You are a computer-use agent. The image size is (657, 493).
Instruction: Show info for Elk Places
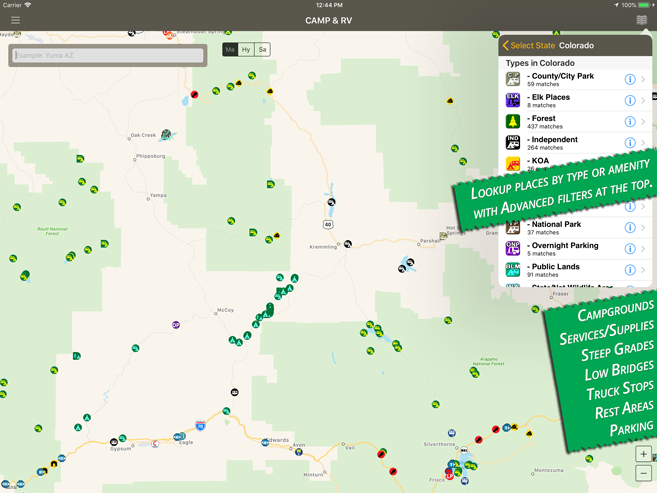click(630, 101)
